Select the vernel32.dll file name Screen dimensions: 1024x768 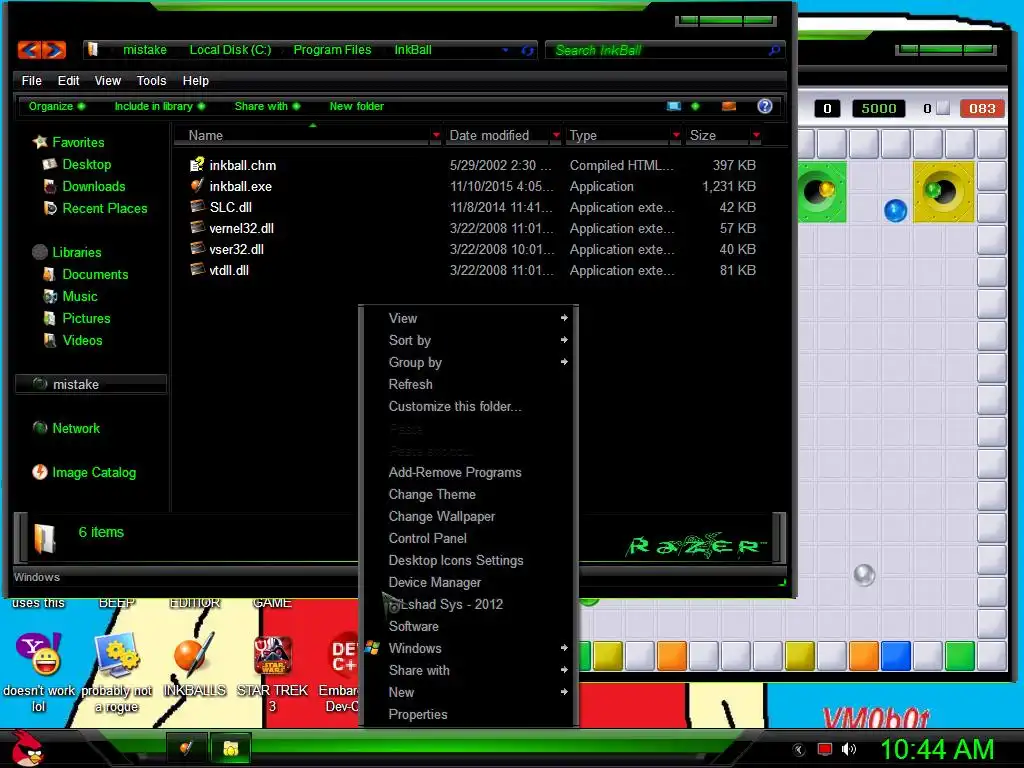[241, 229]
